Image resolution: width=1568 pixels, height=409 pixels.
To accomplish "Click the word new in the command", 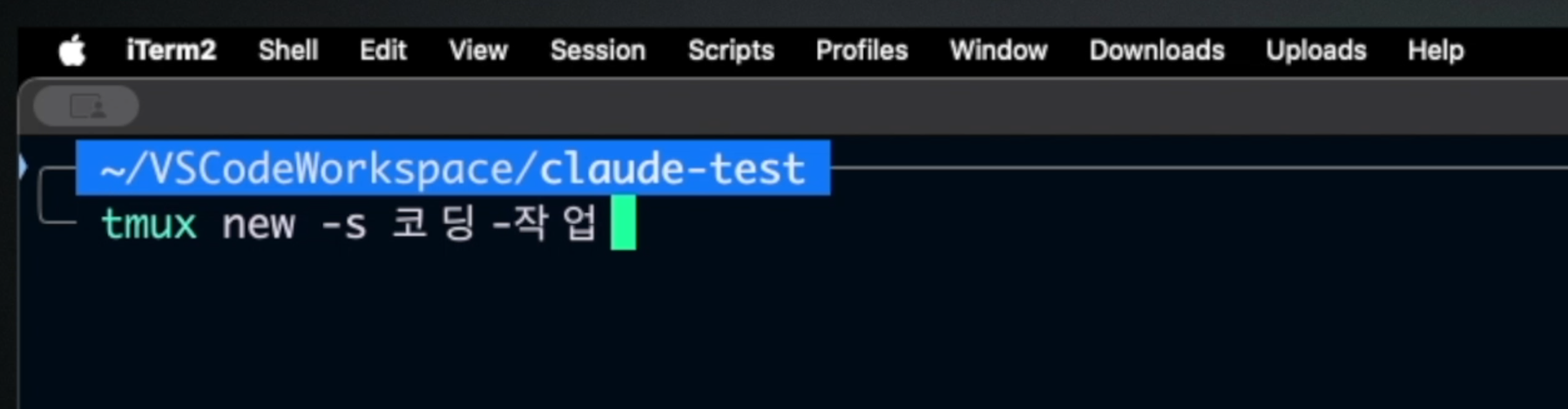I will tap(259, 225).
